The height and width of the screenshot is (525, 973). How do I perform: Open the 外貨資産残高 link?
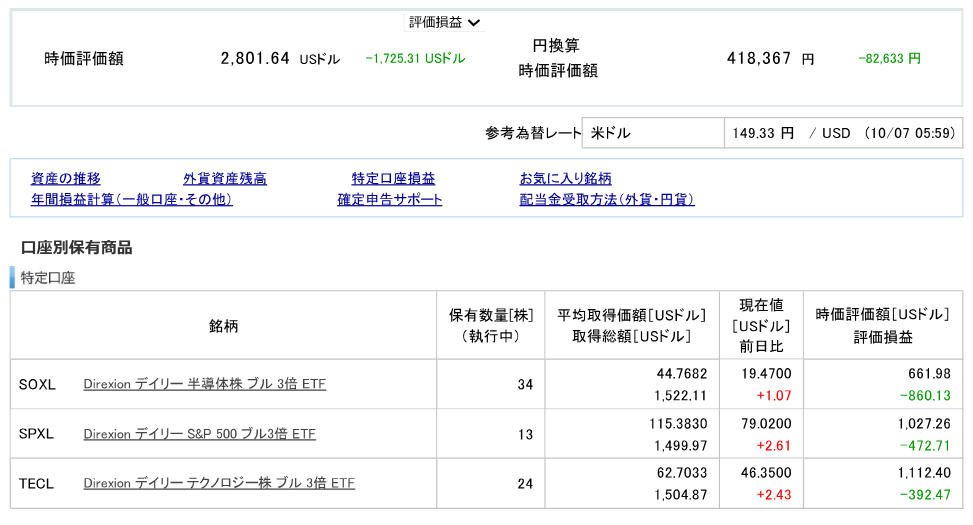(225, 179)
